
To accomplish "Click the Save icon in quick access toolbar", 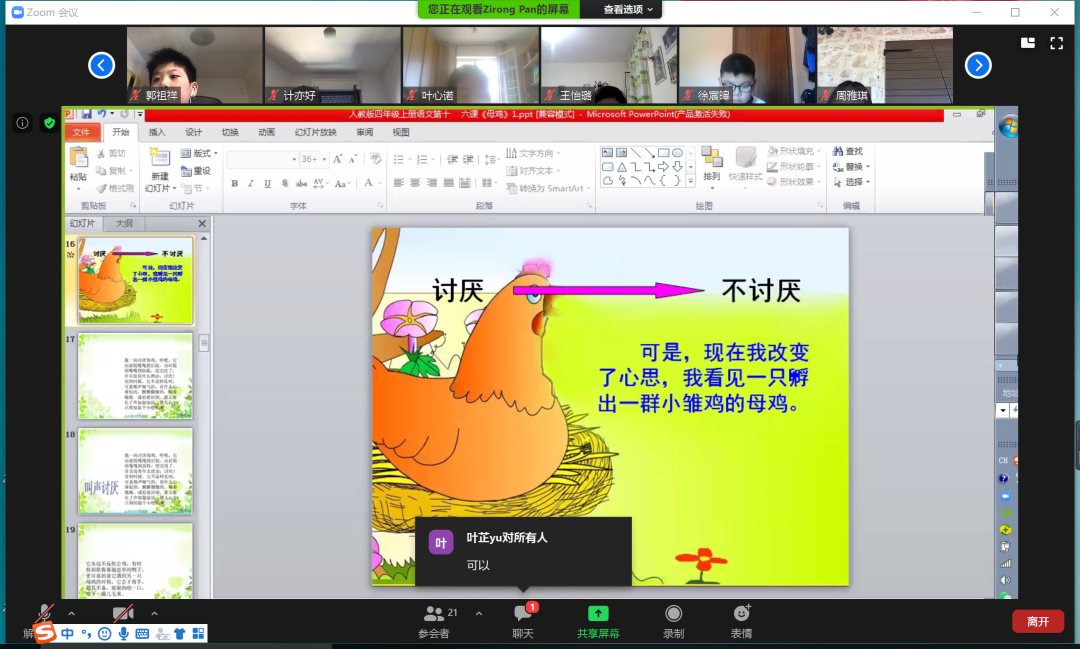I will 87,114.
